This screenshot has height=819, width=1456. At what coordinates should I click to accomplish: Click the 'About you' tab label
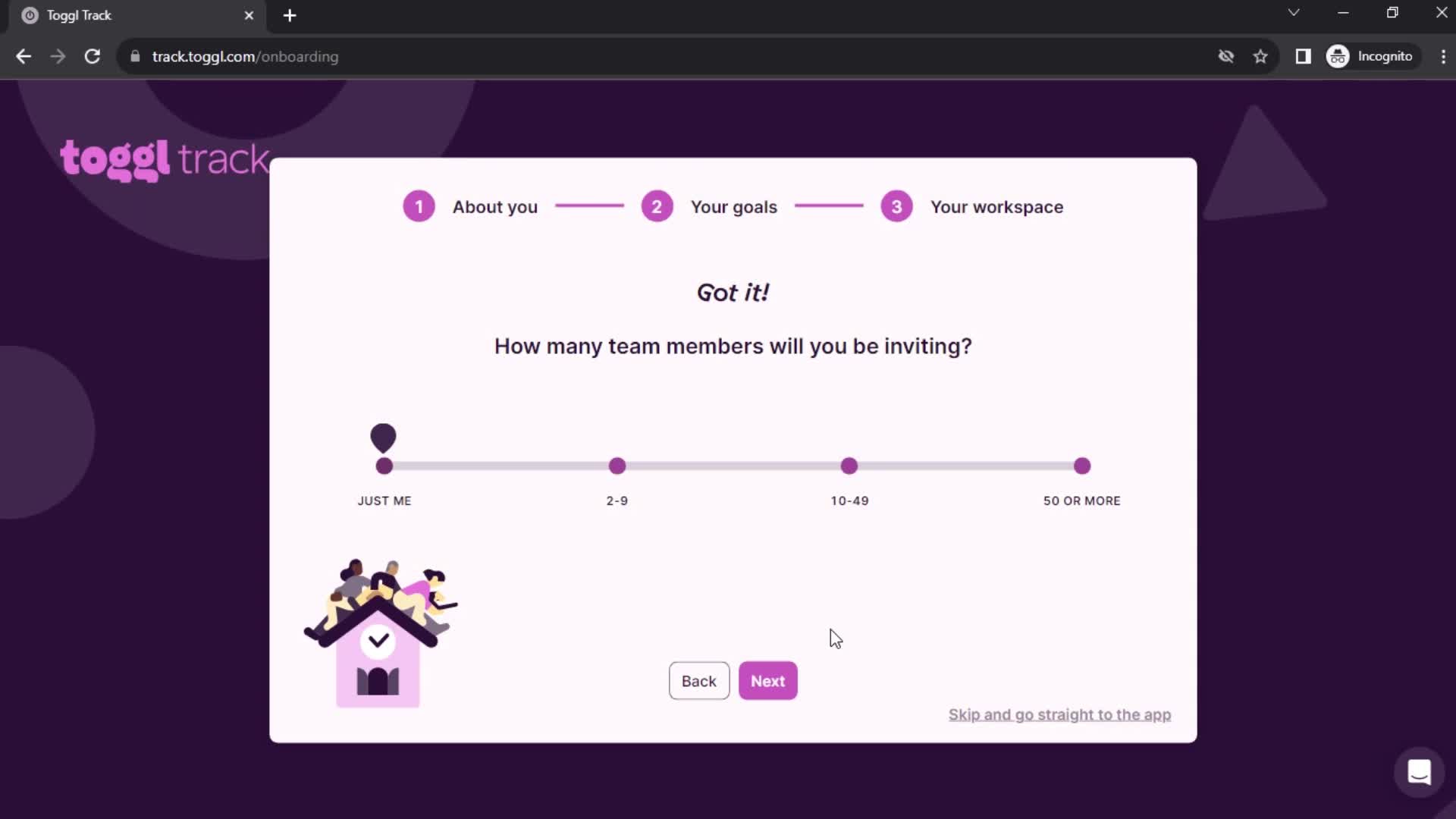click(495, 207)
